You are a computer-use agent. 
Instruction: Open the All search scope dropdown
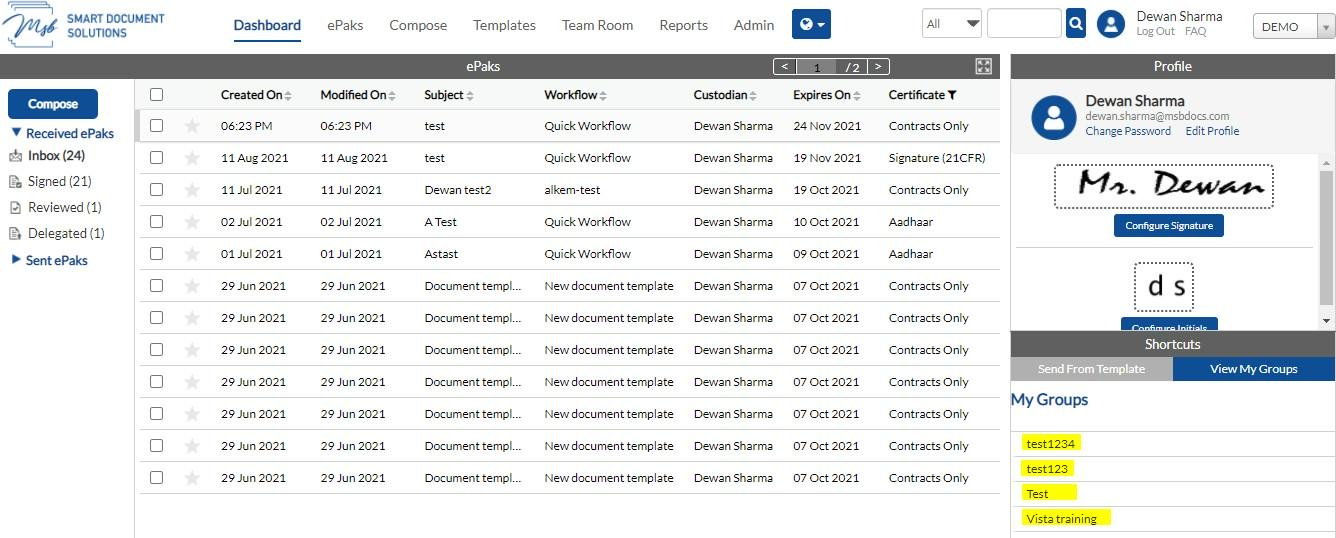[x=952, y=24]
